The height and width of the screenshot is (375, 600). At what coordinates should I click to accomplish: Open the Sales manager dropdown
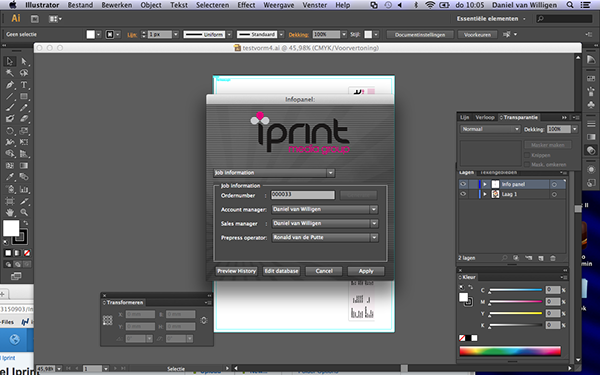click(x=325, y=223)
